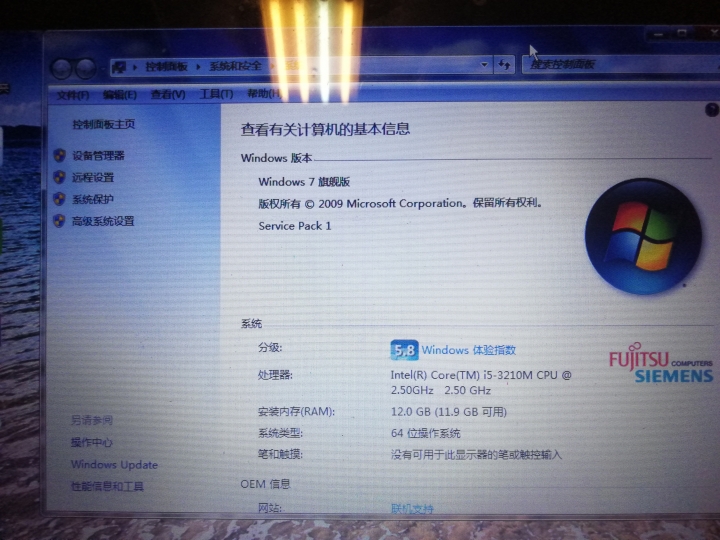The height and width of the screenshot is (540, 720).
Task: Go to 控制面板主页
Action: point(103,124)
